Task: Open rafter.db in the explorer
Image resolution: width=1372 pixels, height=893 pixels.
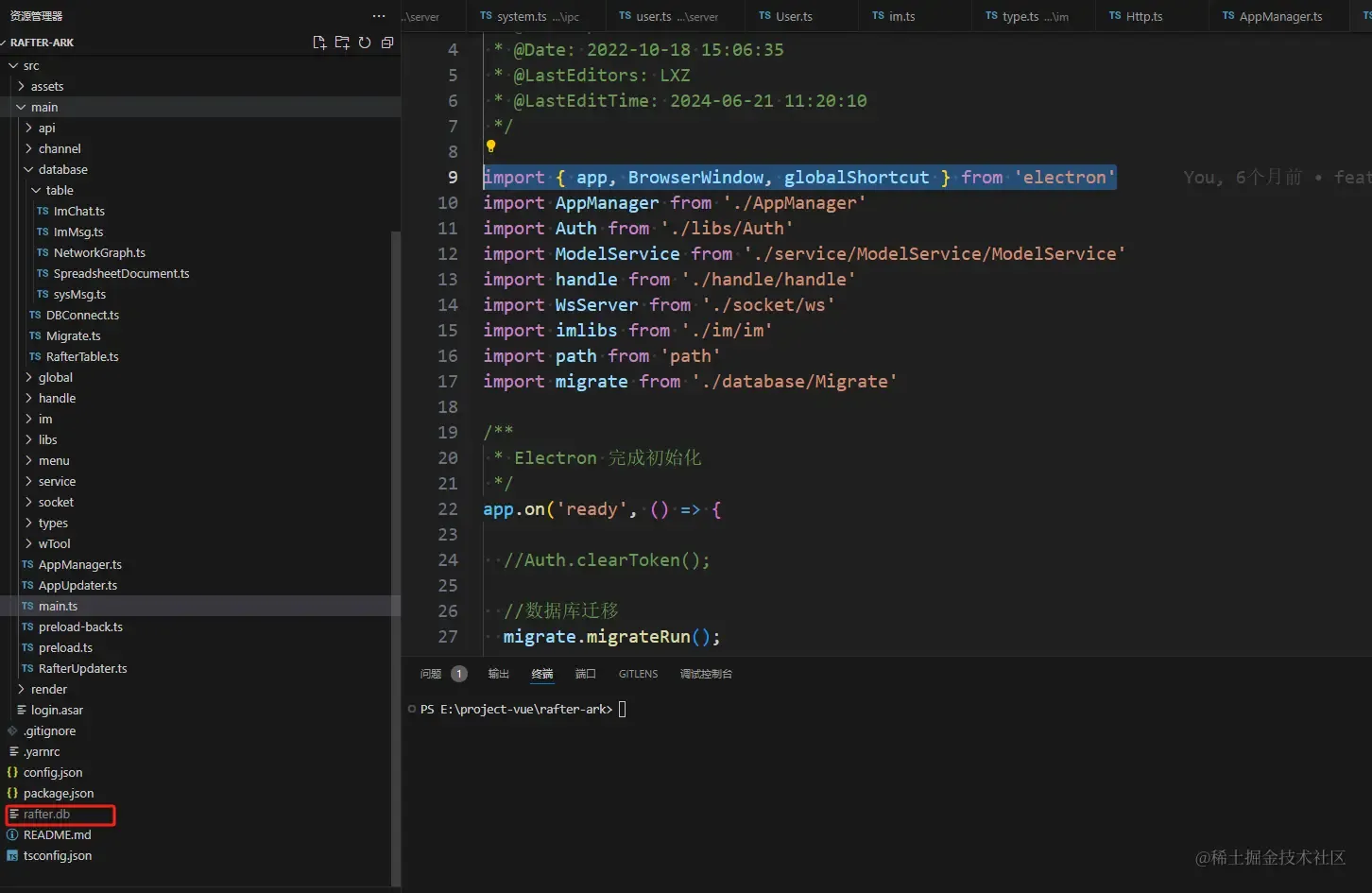Action: 200,814
